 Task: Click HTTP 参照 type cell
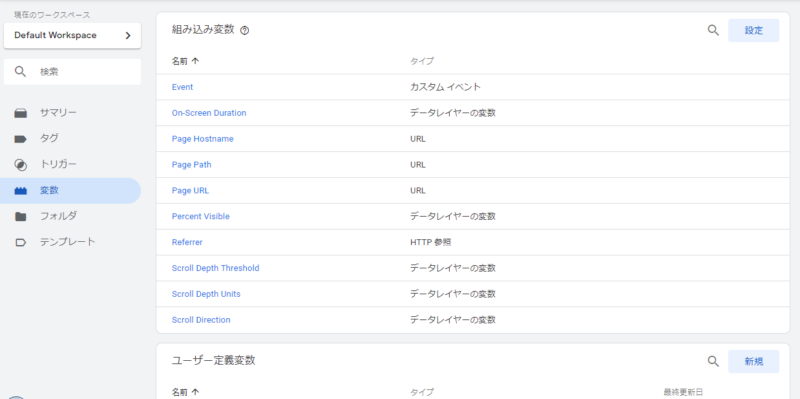(431, 242)
